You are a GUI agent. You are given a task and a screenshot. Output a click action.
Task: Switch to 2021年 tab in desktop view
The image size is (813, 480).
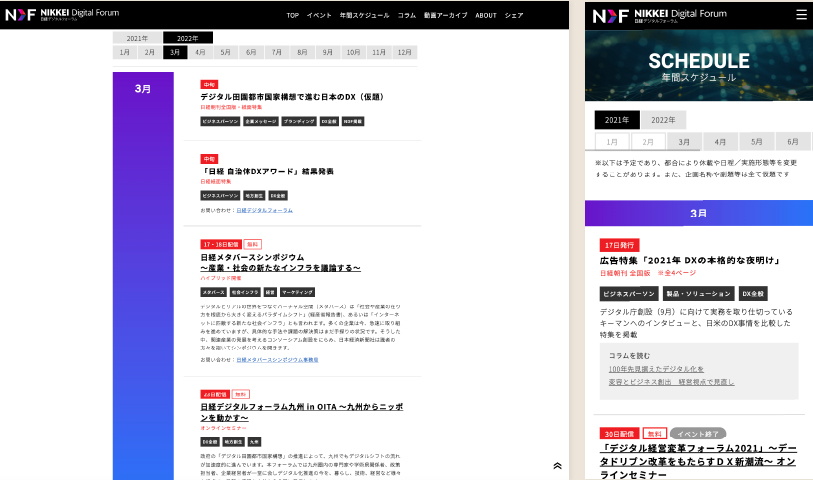[137, 38]
